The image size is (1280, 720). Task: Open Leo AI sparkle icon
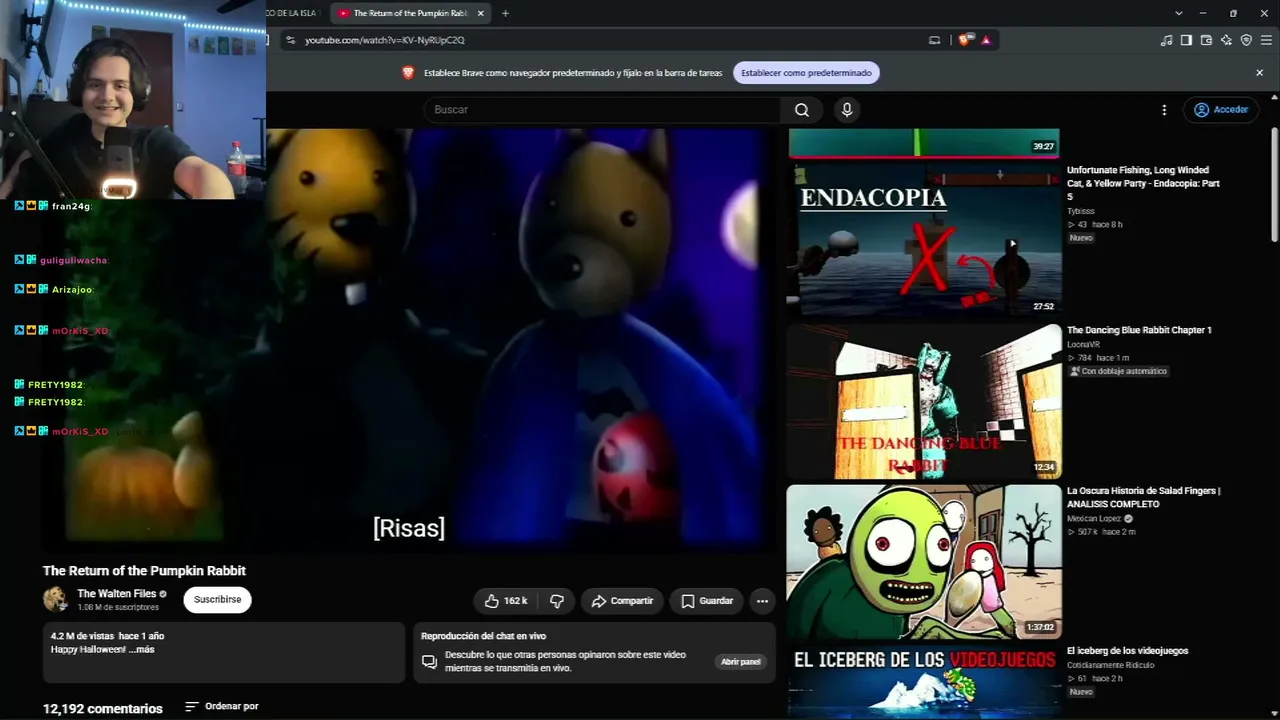[x=1226, y=40]
